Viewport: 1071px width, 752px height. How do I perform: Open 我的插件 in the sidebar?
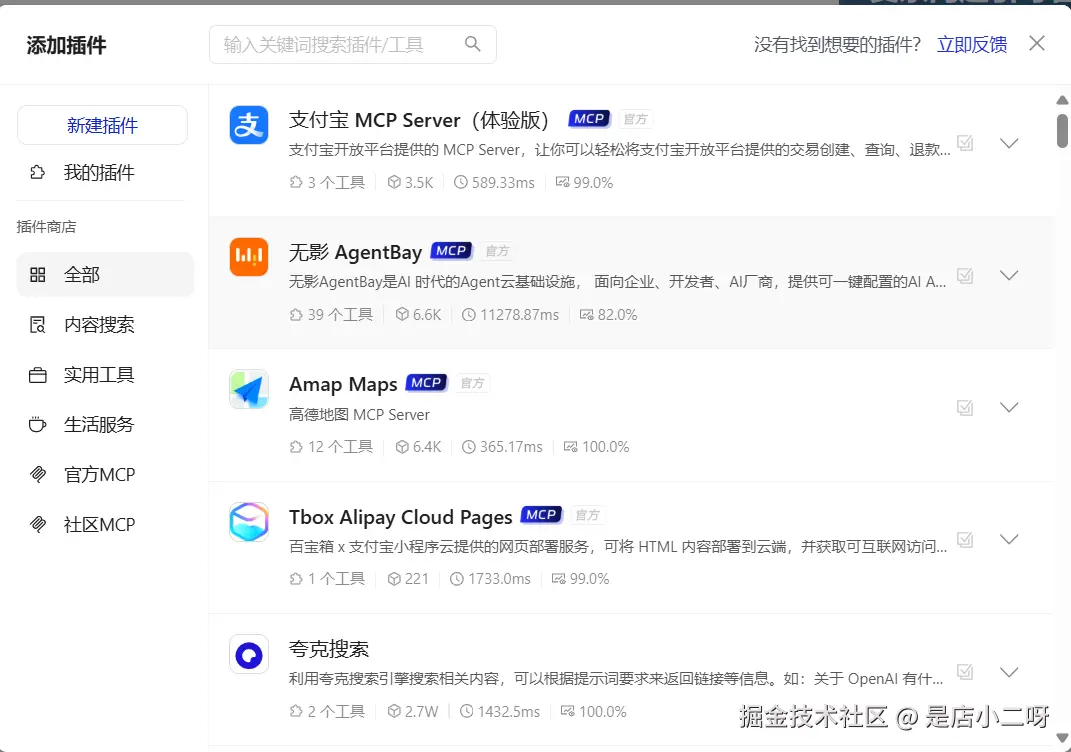[101, 172]
